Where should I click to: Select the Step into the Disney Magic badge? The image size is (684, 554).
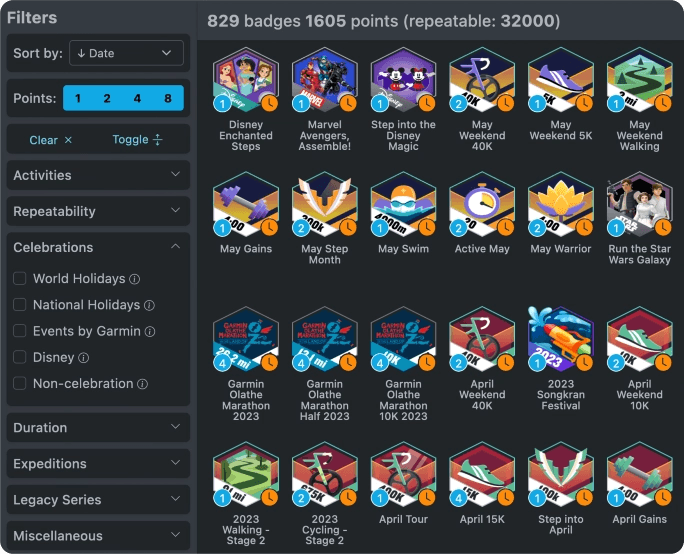[x=403, y=80]
